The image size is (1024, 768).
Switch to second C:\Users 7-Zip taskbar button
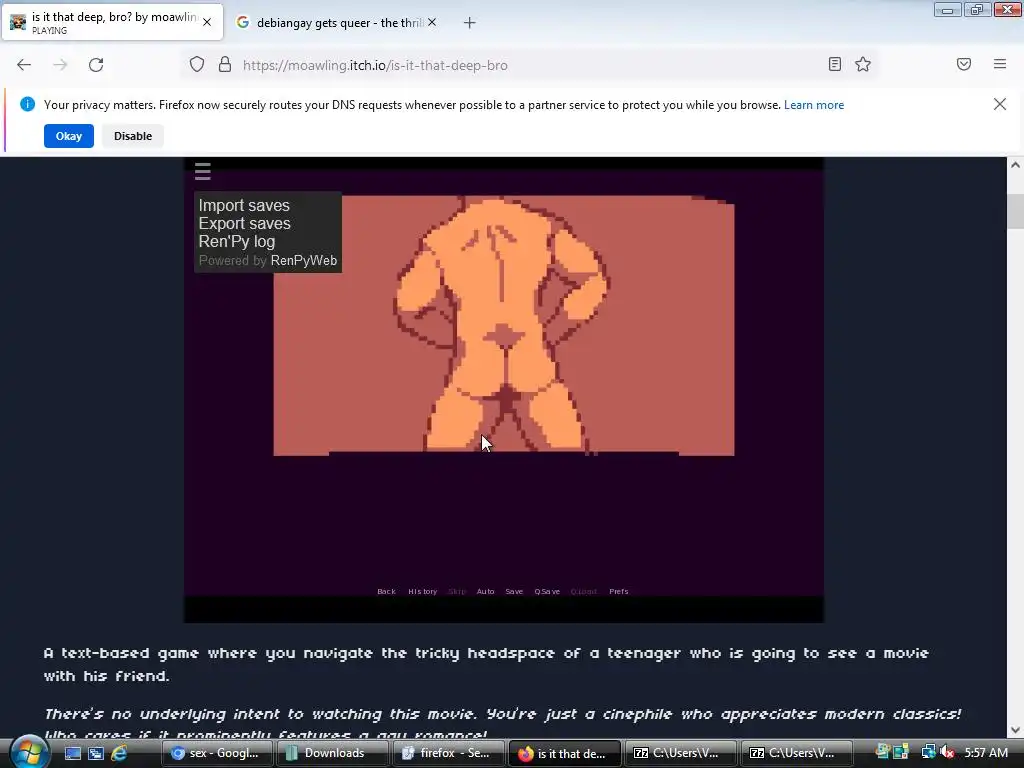coord(797,753)
